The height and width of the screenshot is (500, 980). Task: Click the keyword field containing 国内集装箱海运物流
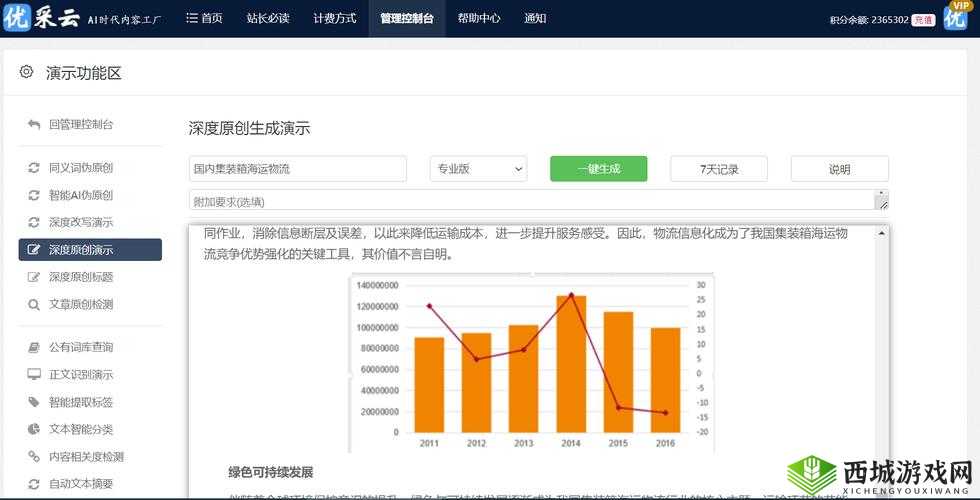[x=298, y=169]
